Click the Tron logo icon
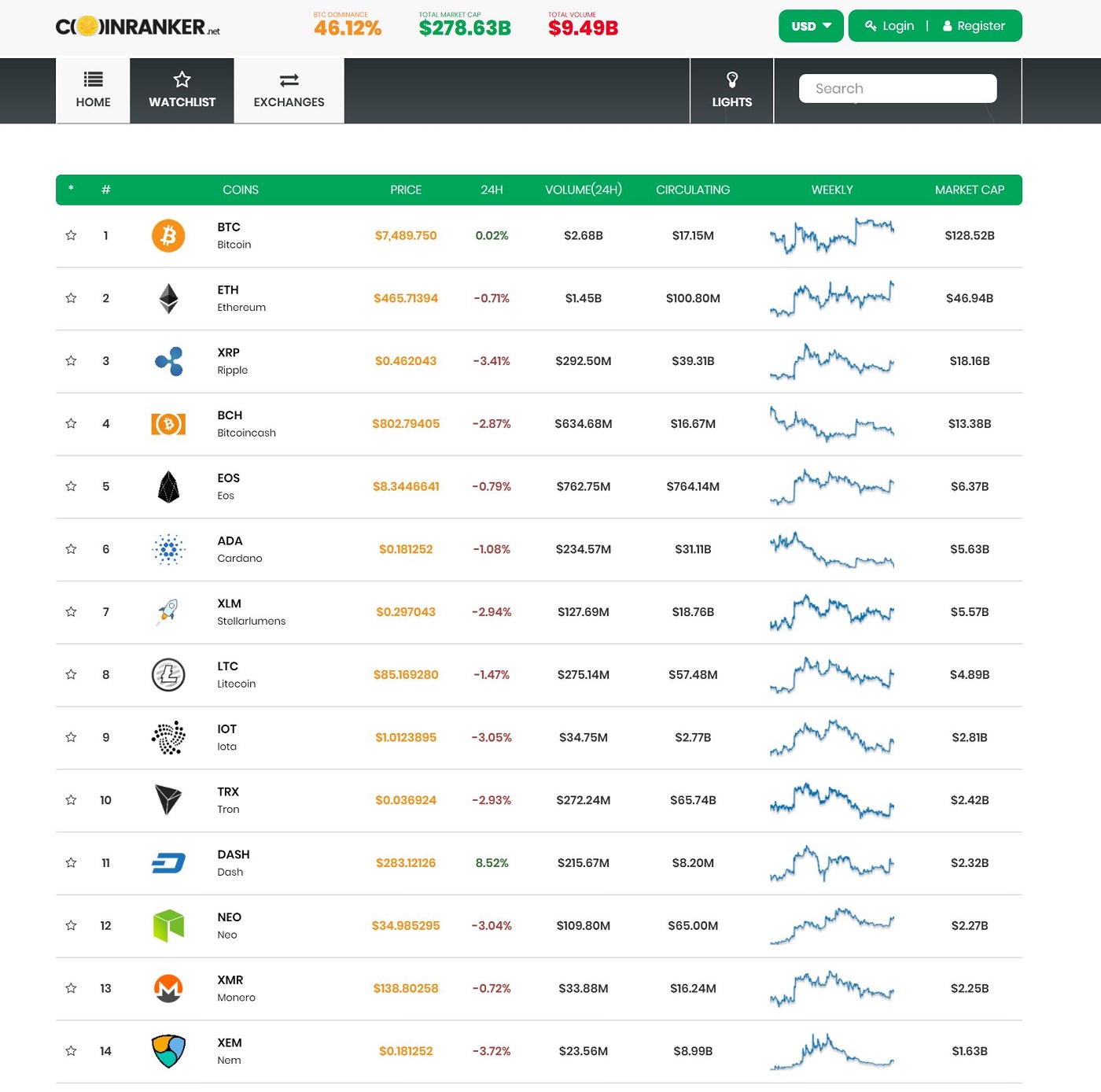The height and width of the screenshot is (1092, 1101). [168, 800]
